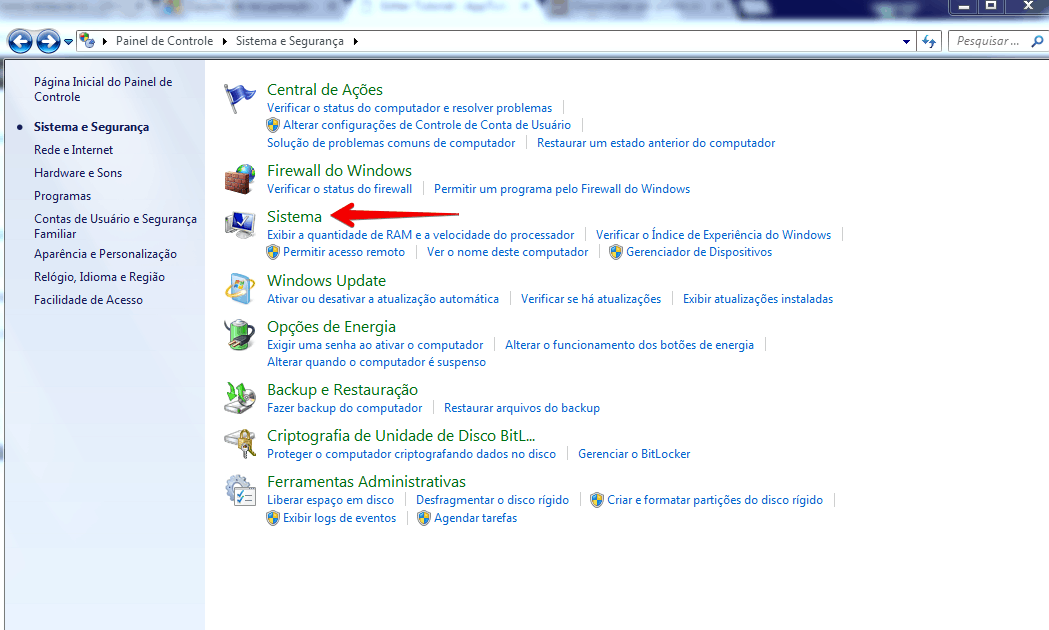This screenshot has width=1049, height=630.
Task: Click Exibir a quantidade de RAM link
Action: click(x=421, y=235)
